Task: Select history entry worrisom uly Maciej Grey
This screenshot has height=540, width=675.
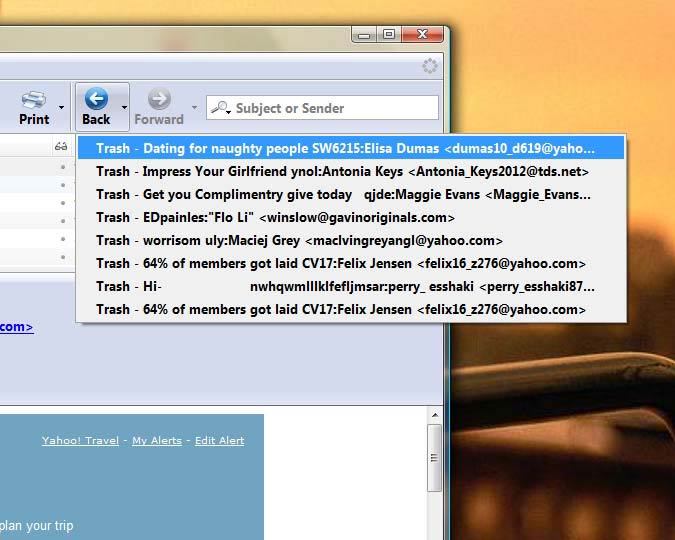Action: [x=351, y=240]
